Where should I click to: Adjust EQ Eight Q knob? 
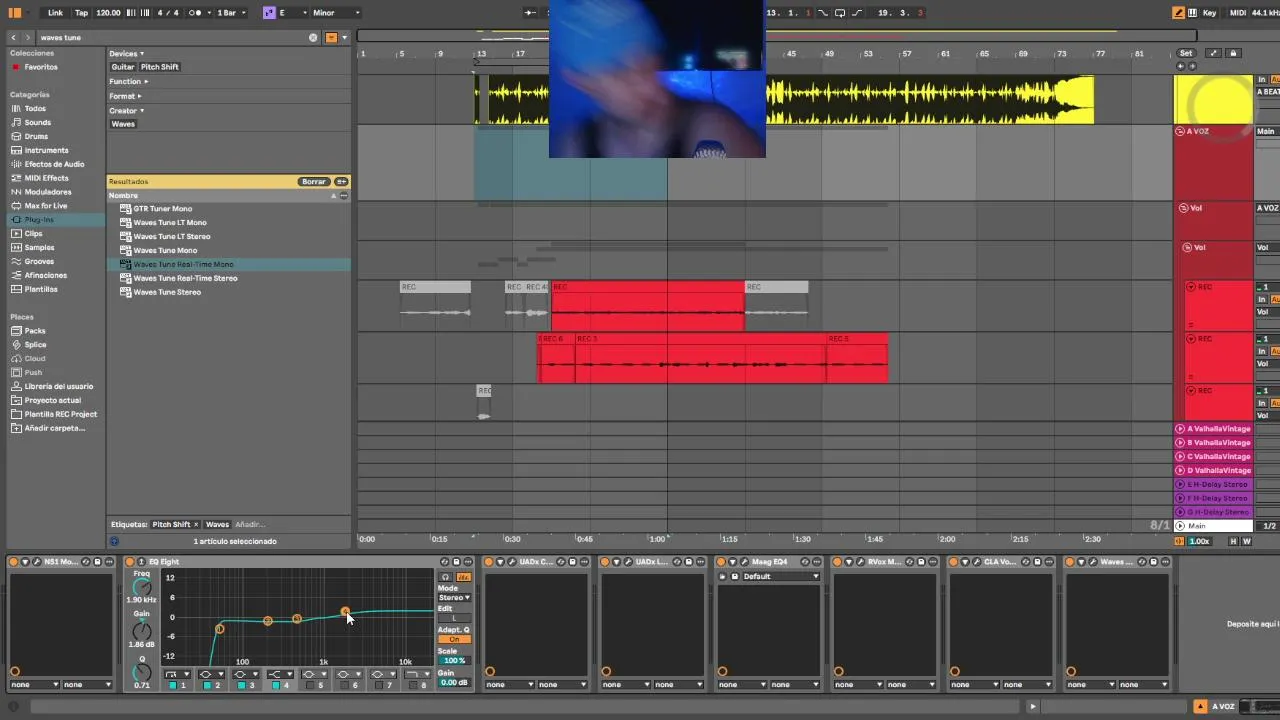(142, 672)
